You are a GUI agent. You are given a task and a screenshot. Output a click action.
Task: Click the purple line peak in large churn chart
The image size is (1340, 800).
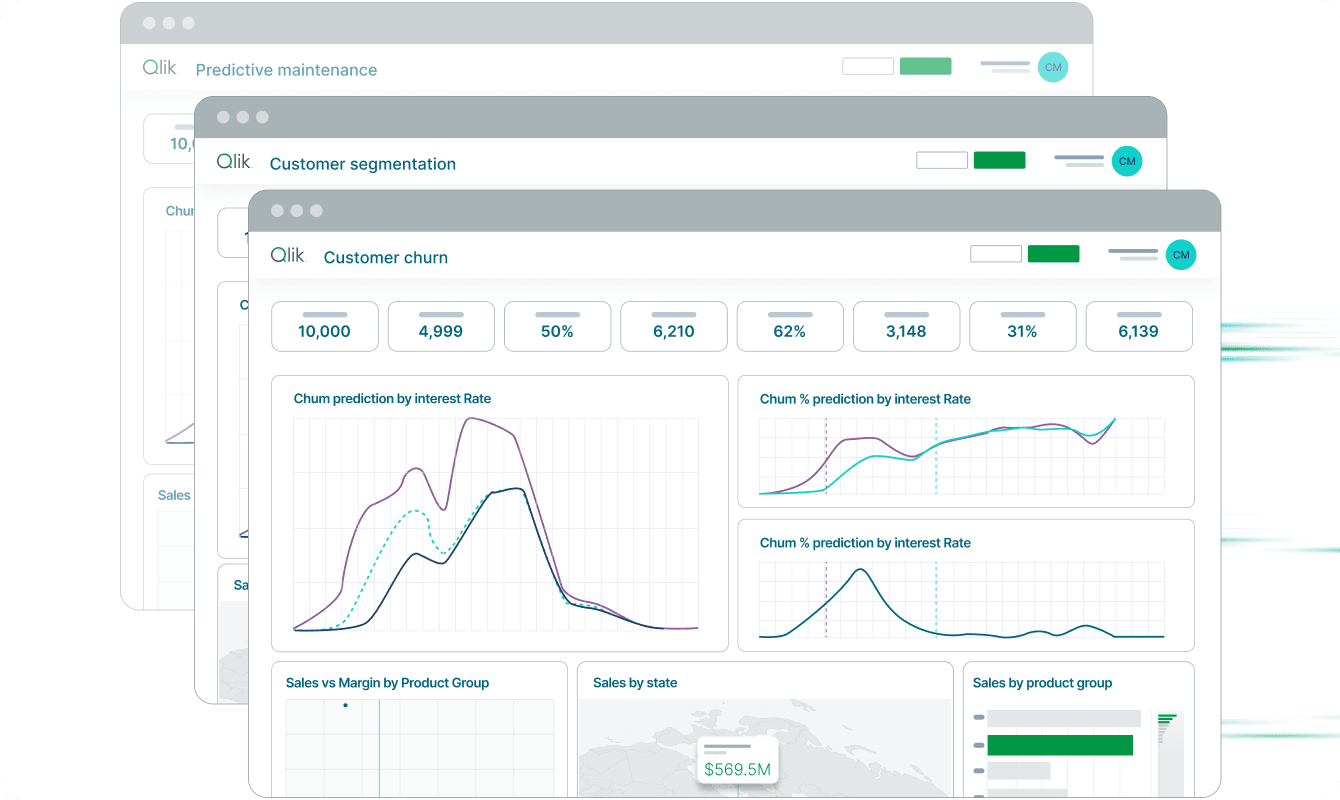tap(472, 418)
